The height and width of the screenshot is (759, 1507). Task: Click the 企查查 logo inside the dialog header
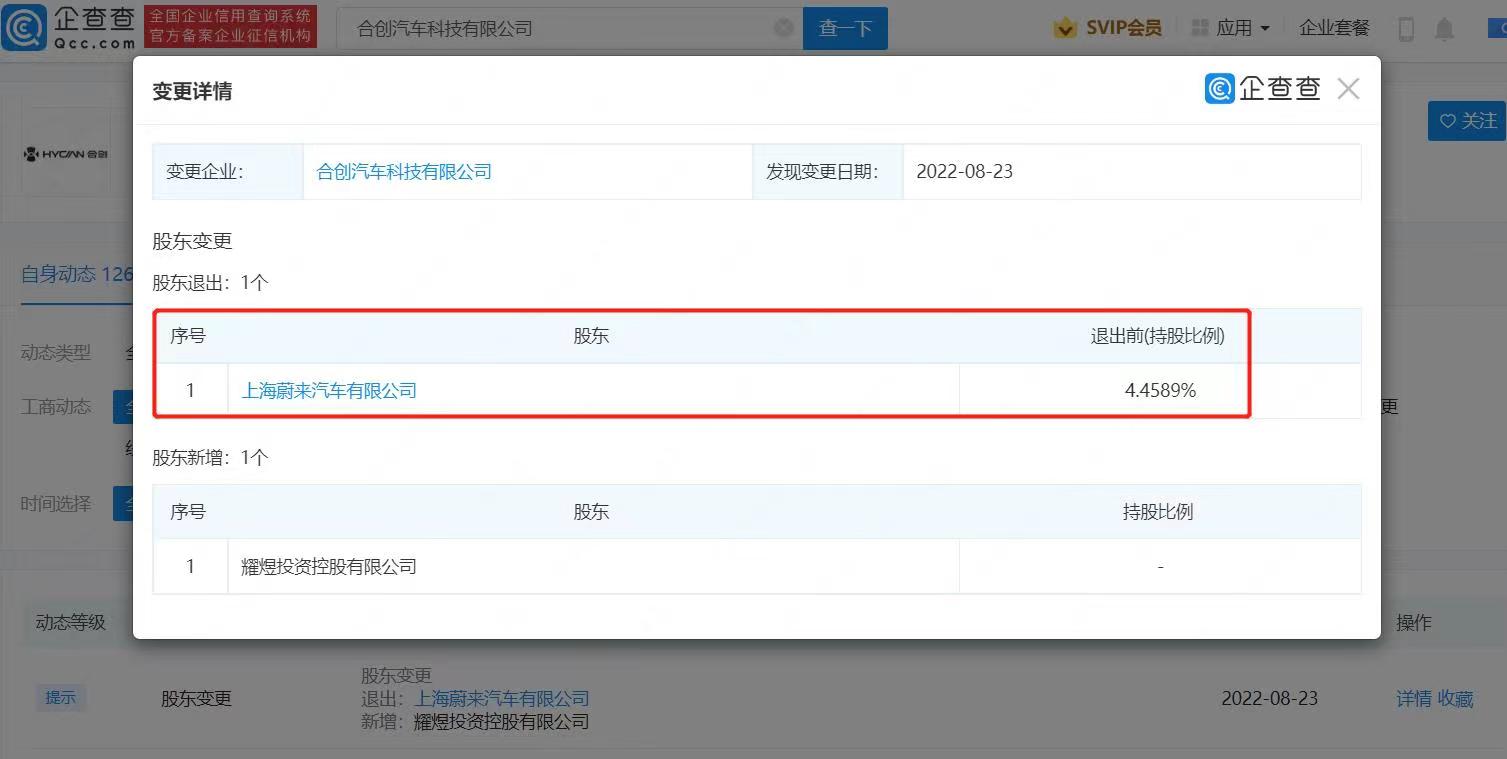pos(1263,88)
